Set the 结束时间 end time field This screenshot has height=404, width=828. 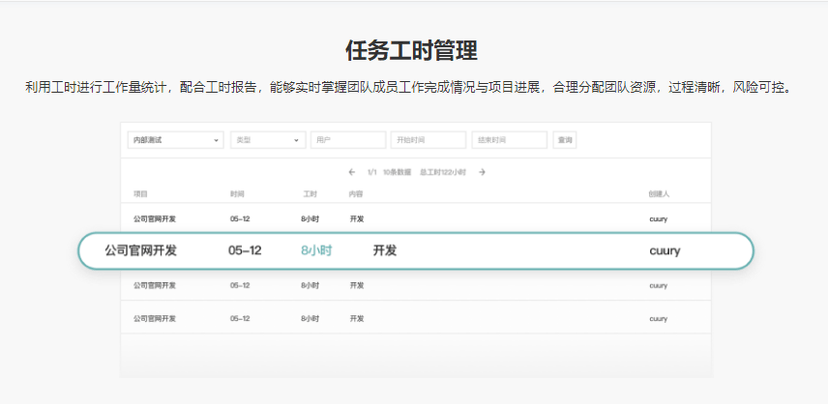510,140
